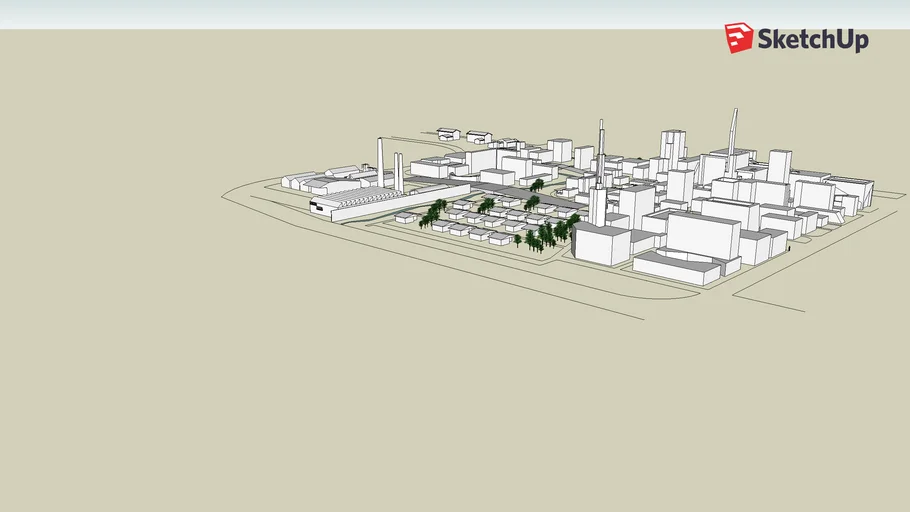Viewport: 910px width, 512px height.
Task: Click the curved road outline at lower right
Action: 770,297
